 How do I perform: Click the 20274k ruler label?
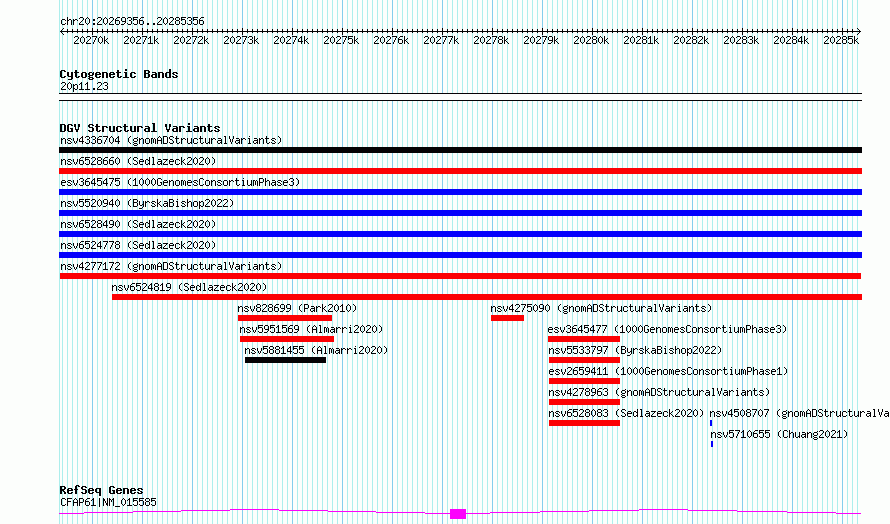(291, 41)
